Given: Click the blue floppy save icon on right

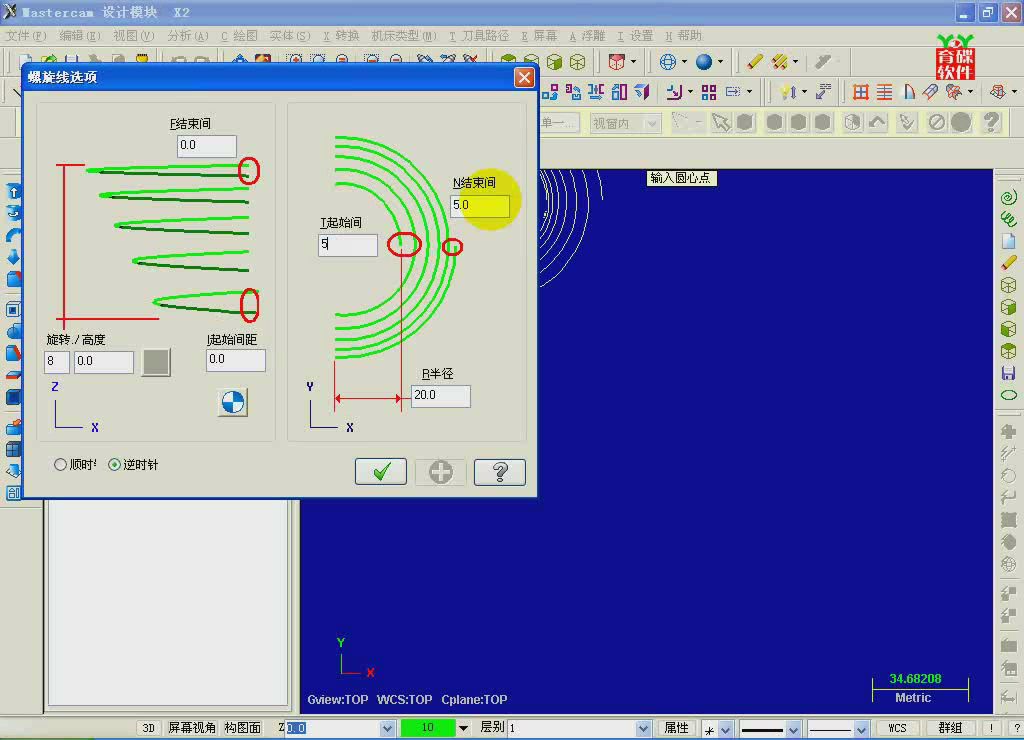Looking at the screenshot, I should click(x=1008, y=373).
